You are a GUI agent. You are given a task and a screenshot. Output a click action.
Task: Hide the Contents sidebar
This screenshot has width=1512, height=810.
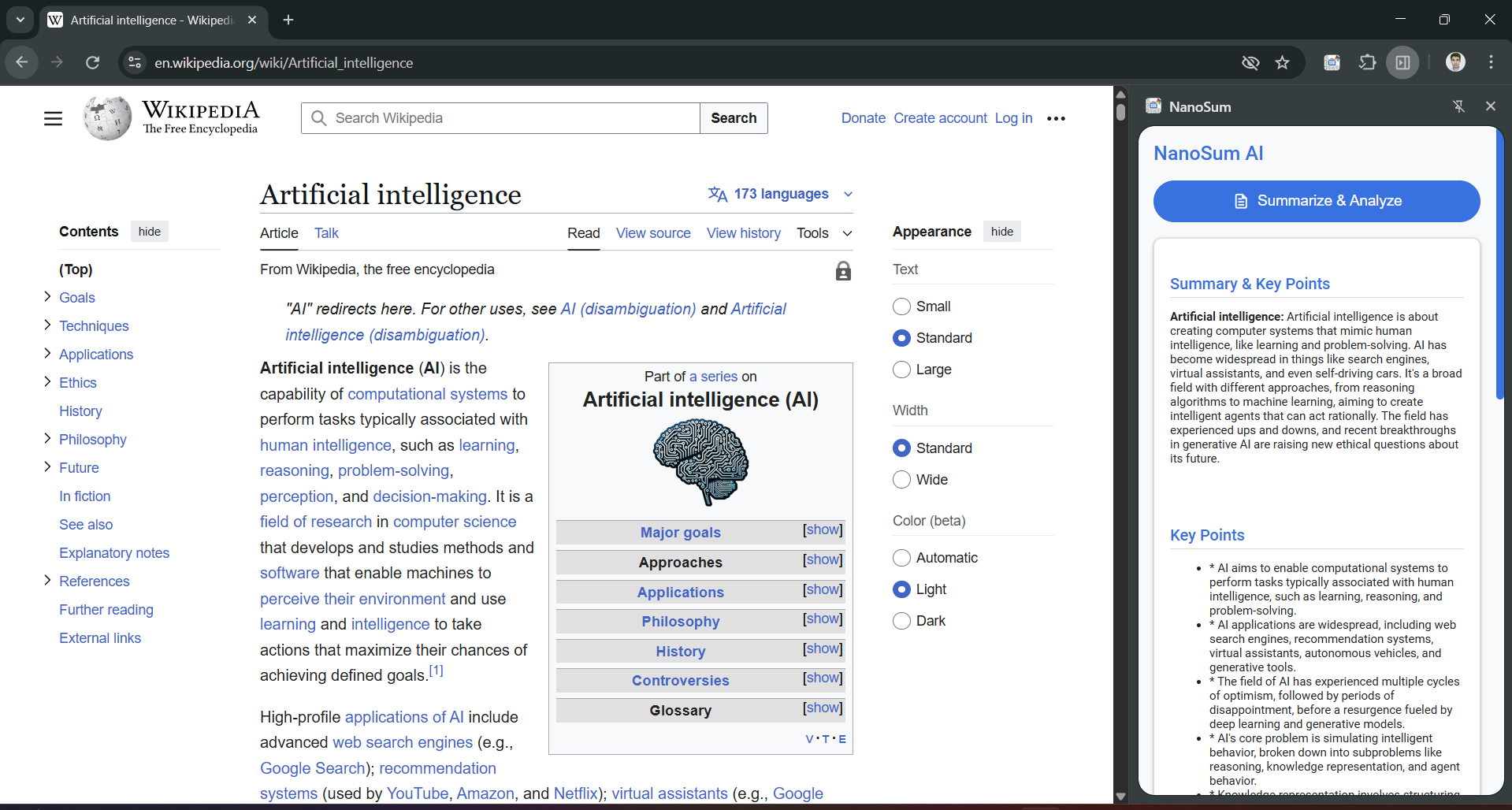[x=150, y=232]
